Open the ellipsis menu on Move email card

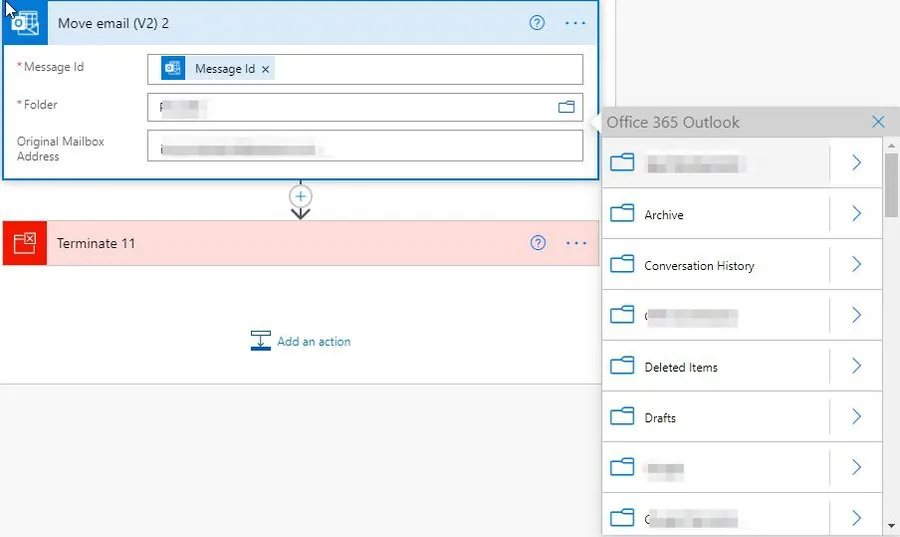coord(575,22)
